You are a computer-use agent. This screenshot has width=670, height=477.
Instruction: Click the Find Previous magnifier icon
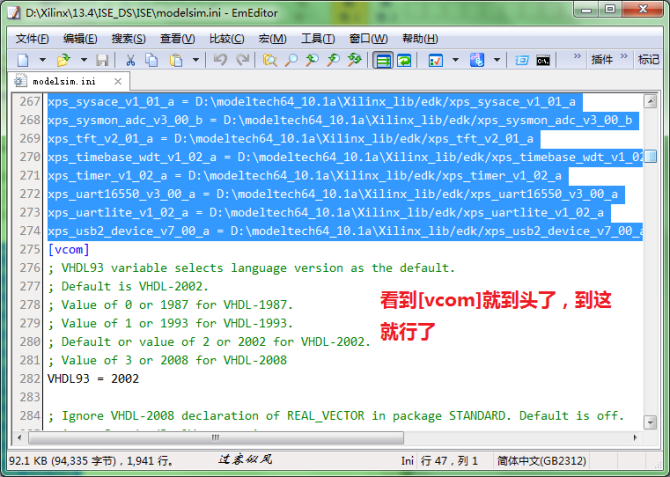333,60
